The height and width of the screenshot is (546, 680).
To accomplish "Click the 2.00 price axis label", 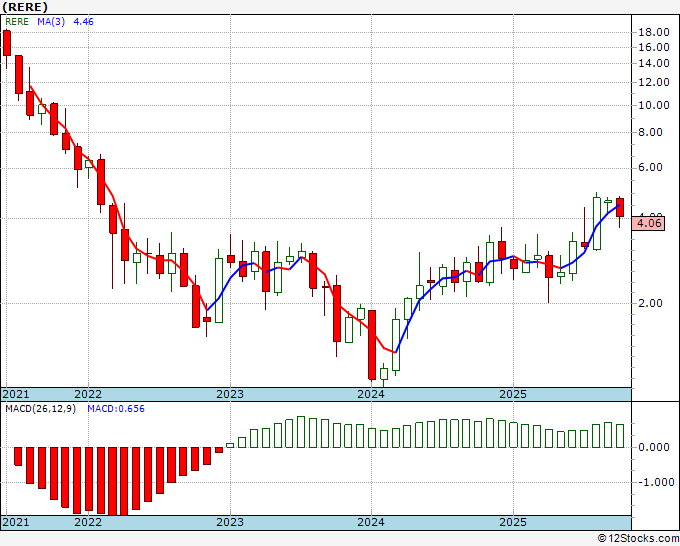I will [651, 303].
